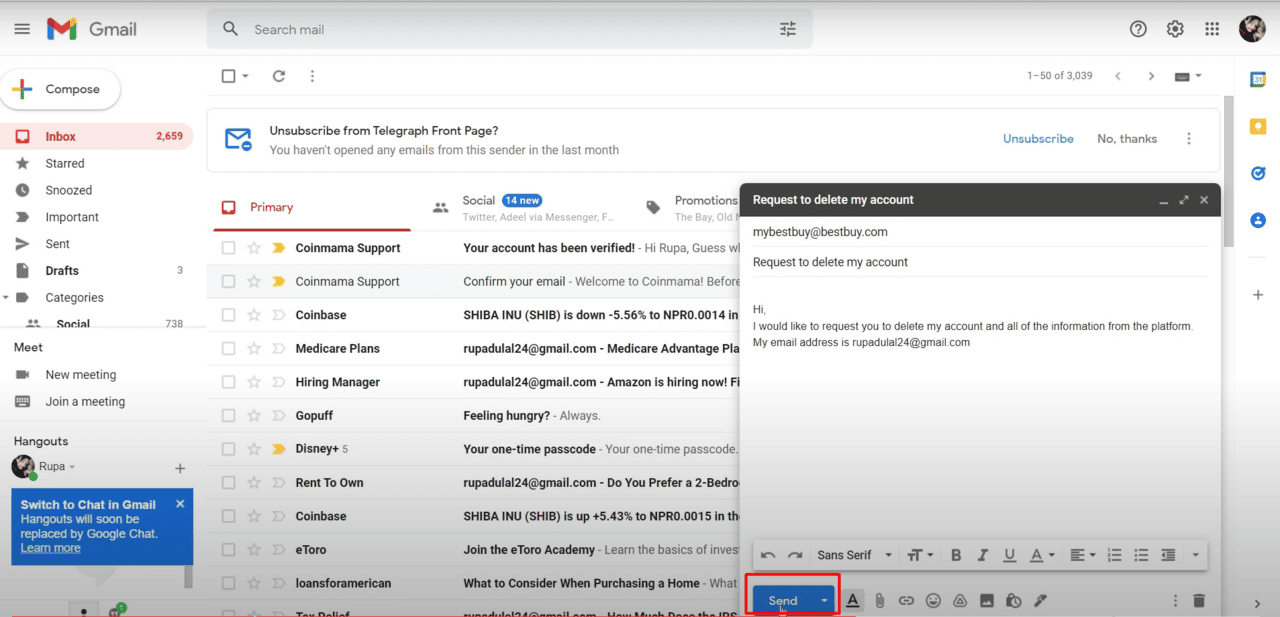The height and width of the screenshot is (617, 1280).
Task: Open the Send options arrow
Action: 824,601
